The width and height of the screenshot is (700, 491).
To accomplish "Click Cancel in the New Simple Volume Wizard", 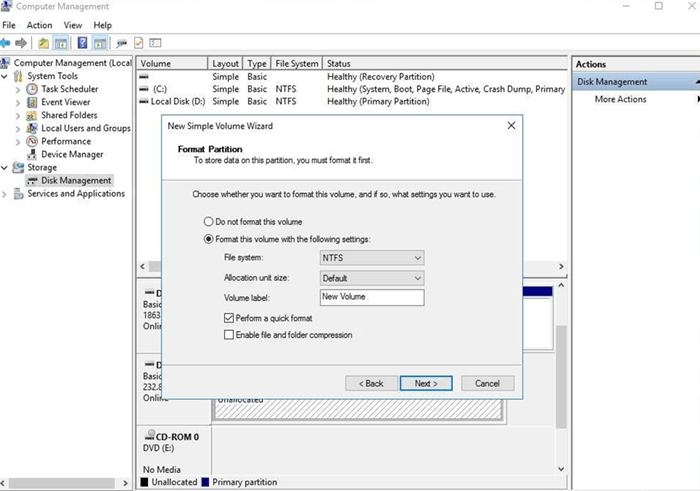I will point(487,383).
